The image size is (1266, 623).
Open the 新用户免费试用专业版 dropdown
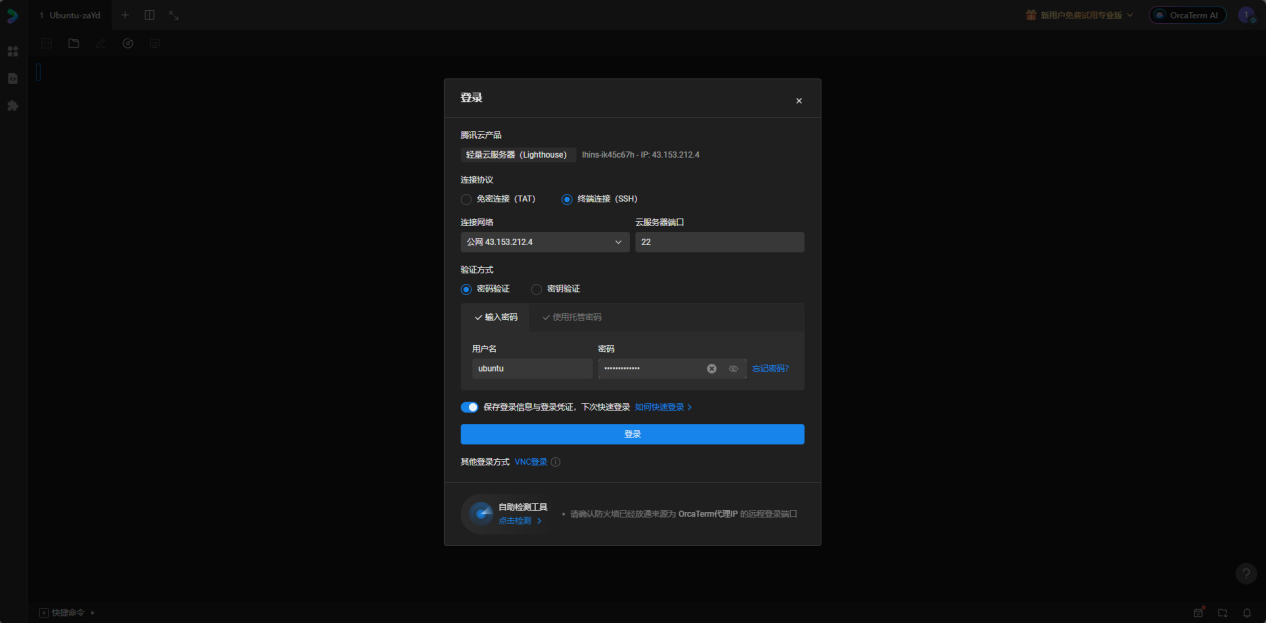pos(1079,15)
